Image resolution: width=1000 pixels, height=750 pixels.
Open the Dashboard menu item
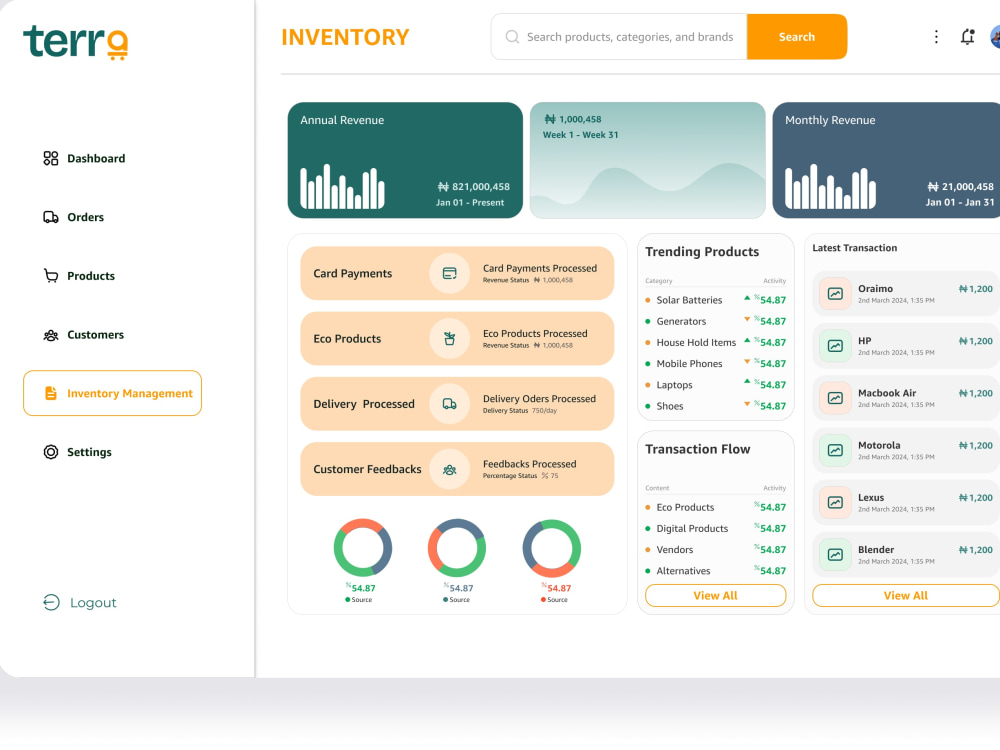84,158
